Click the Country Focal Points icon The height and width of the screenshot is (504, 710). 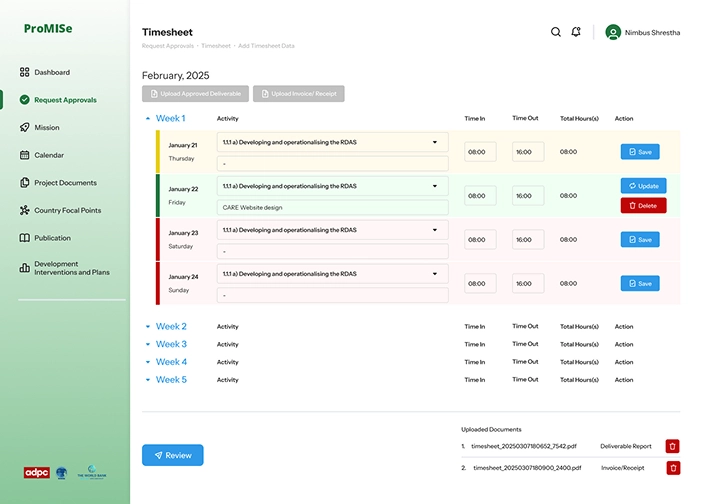[x=24, y=211]
